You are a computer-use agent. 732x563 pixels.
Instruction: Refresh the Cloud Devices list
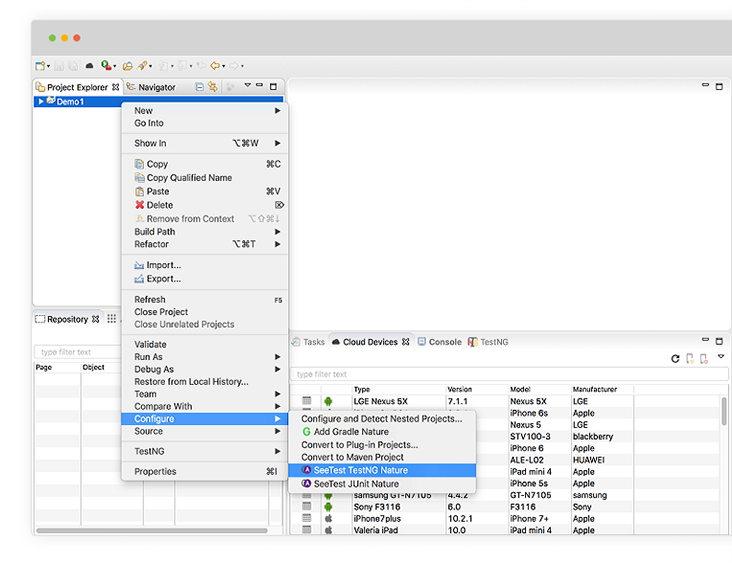coord(675,359)
